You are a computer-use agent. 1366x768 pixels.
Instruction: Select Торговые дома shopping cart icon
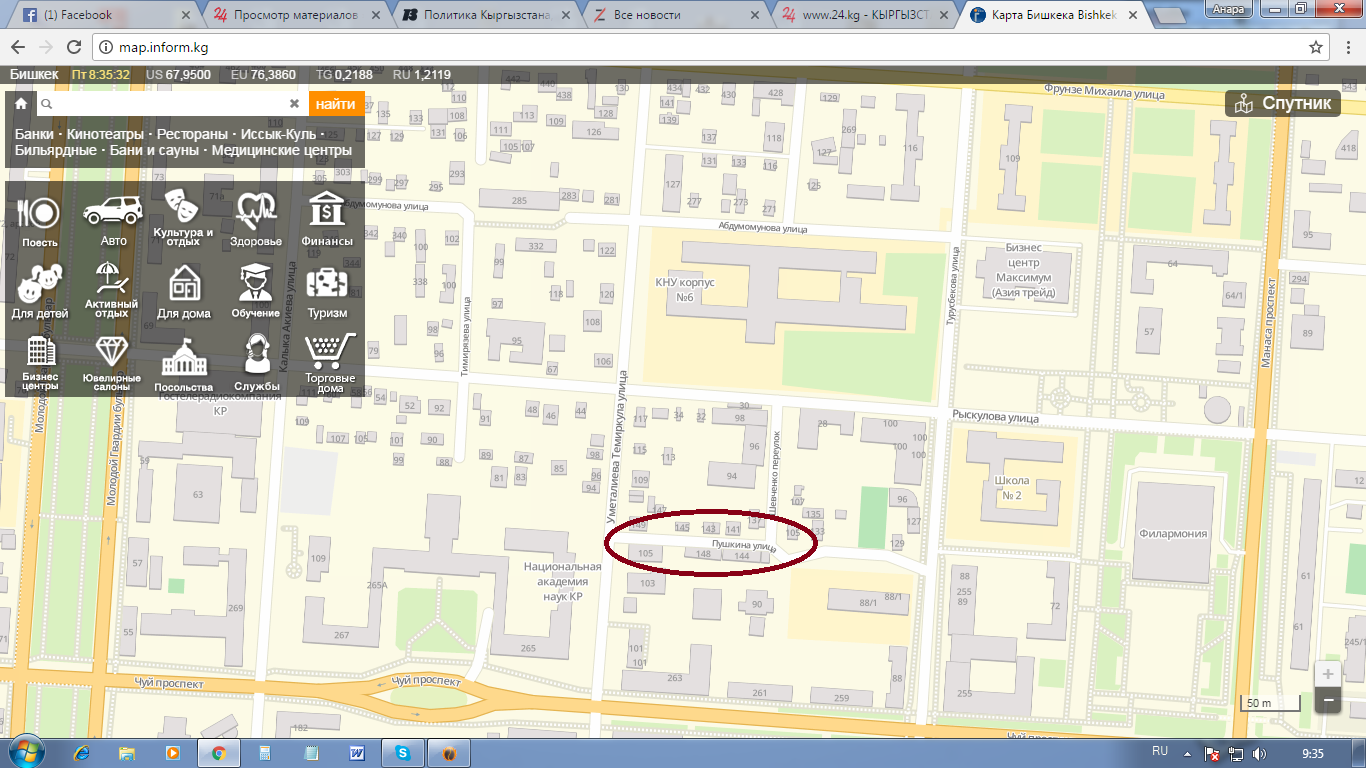[330, 352]
